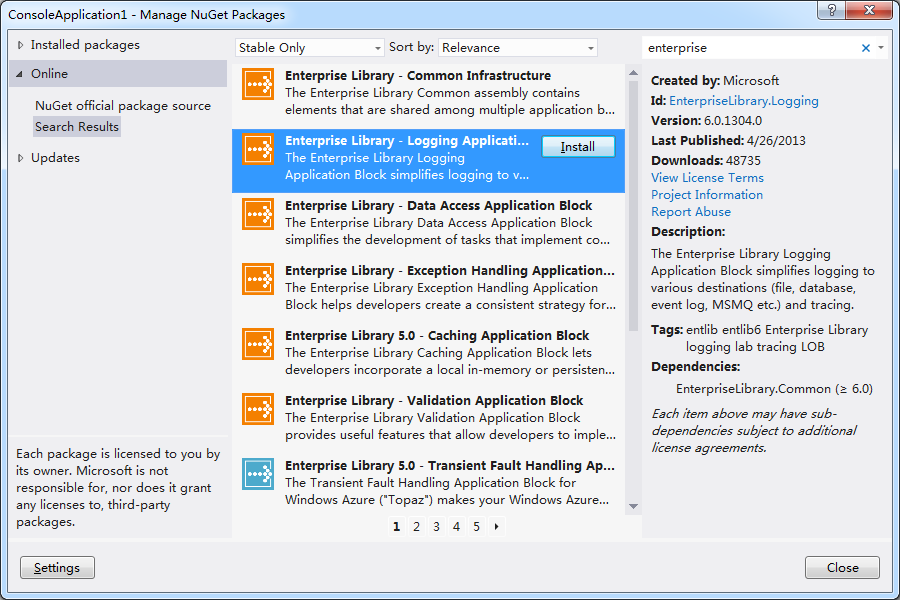The width and height of the screenshot is (900, 600).
Task: Go to results page 2
Action: tap(416, 527)
